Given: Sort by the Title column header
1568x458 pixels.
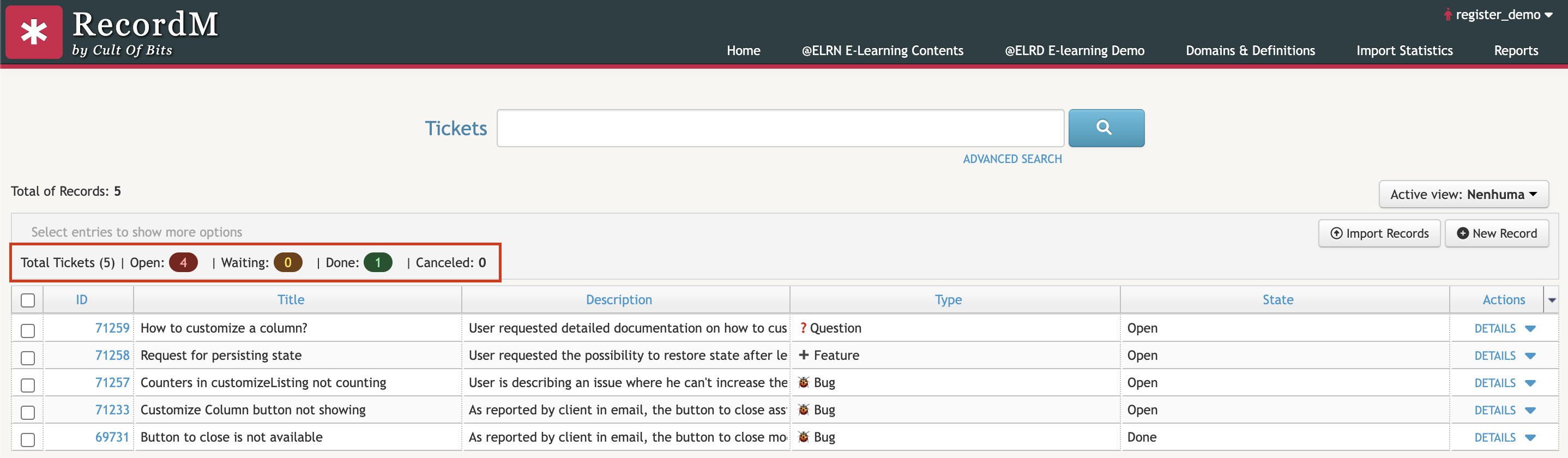Looking at the screenshot, I should [291, 300].
